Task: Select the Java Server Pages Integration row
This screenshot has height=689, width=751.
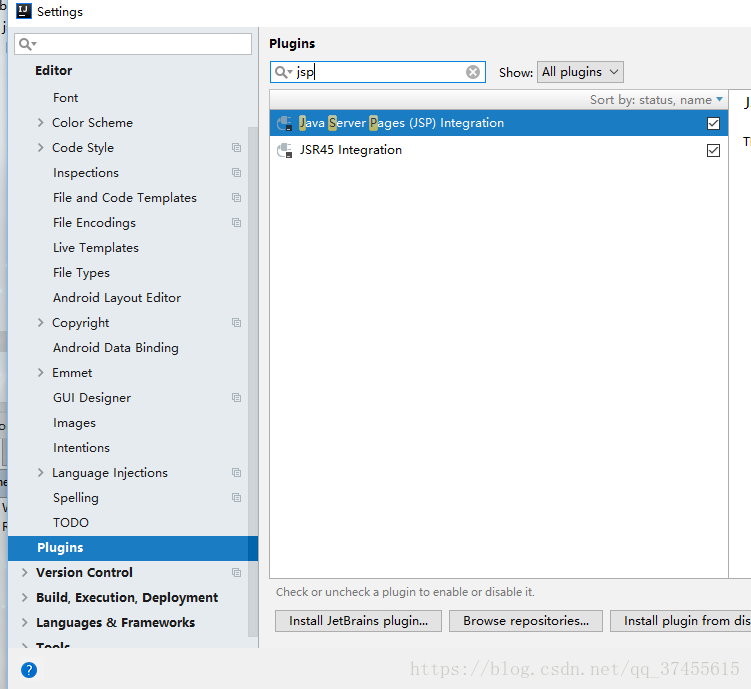Action: [x=499, y=123]
